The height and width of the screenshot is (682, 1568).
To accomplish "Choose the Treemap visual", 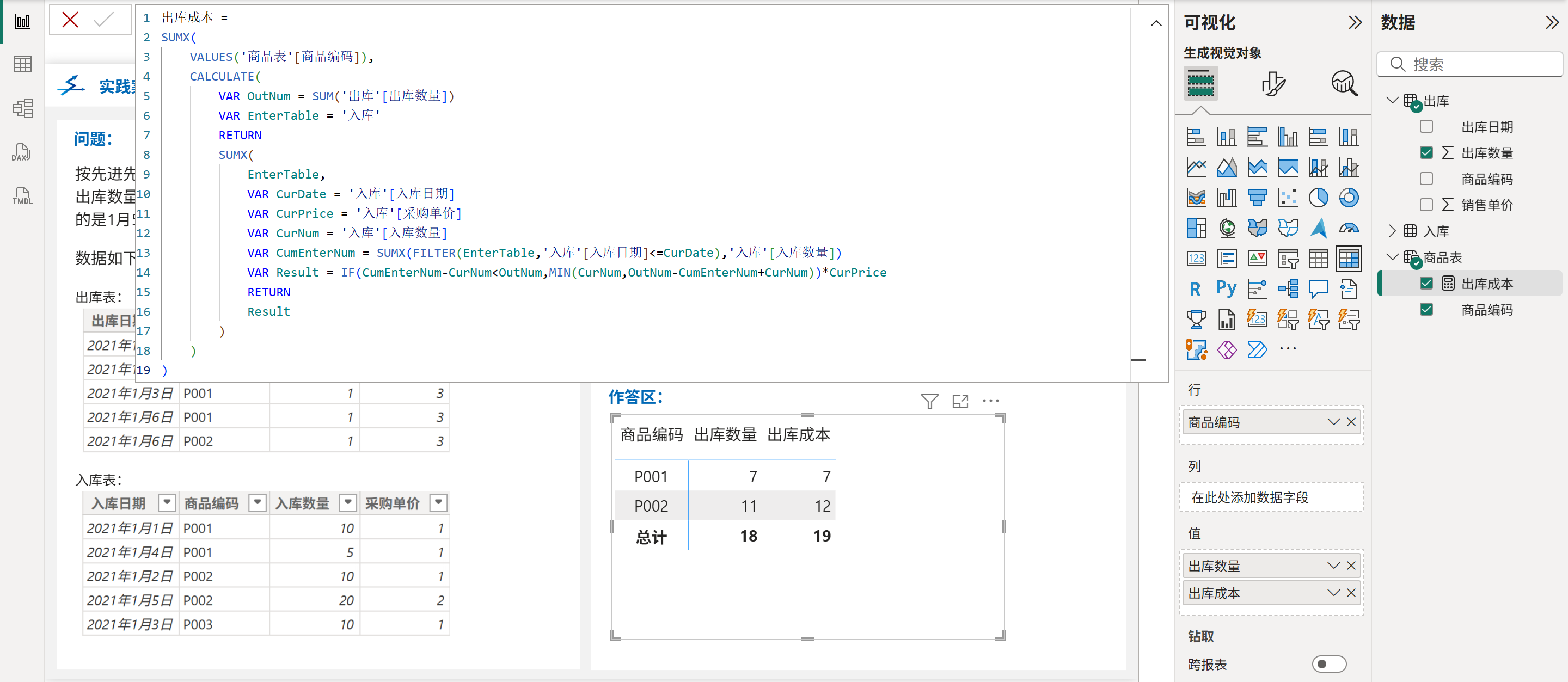I will pos(1196,228).
